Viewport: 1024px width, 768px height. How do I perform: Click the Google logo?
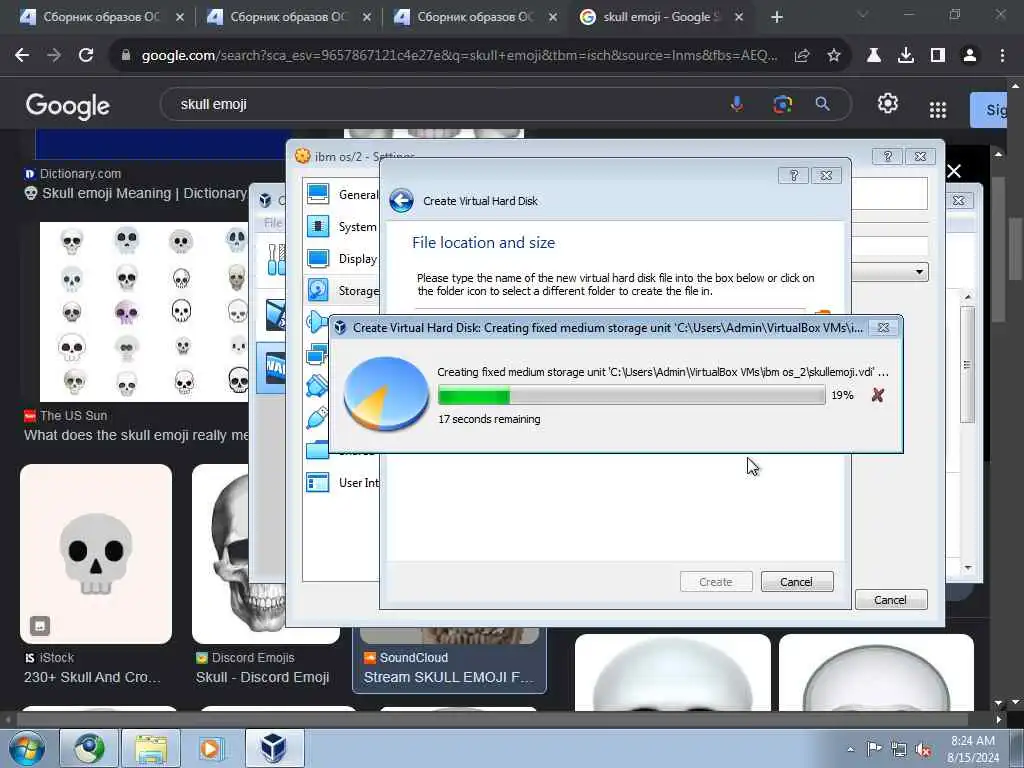[68, 105]
